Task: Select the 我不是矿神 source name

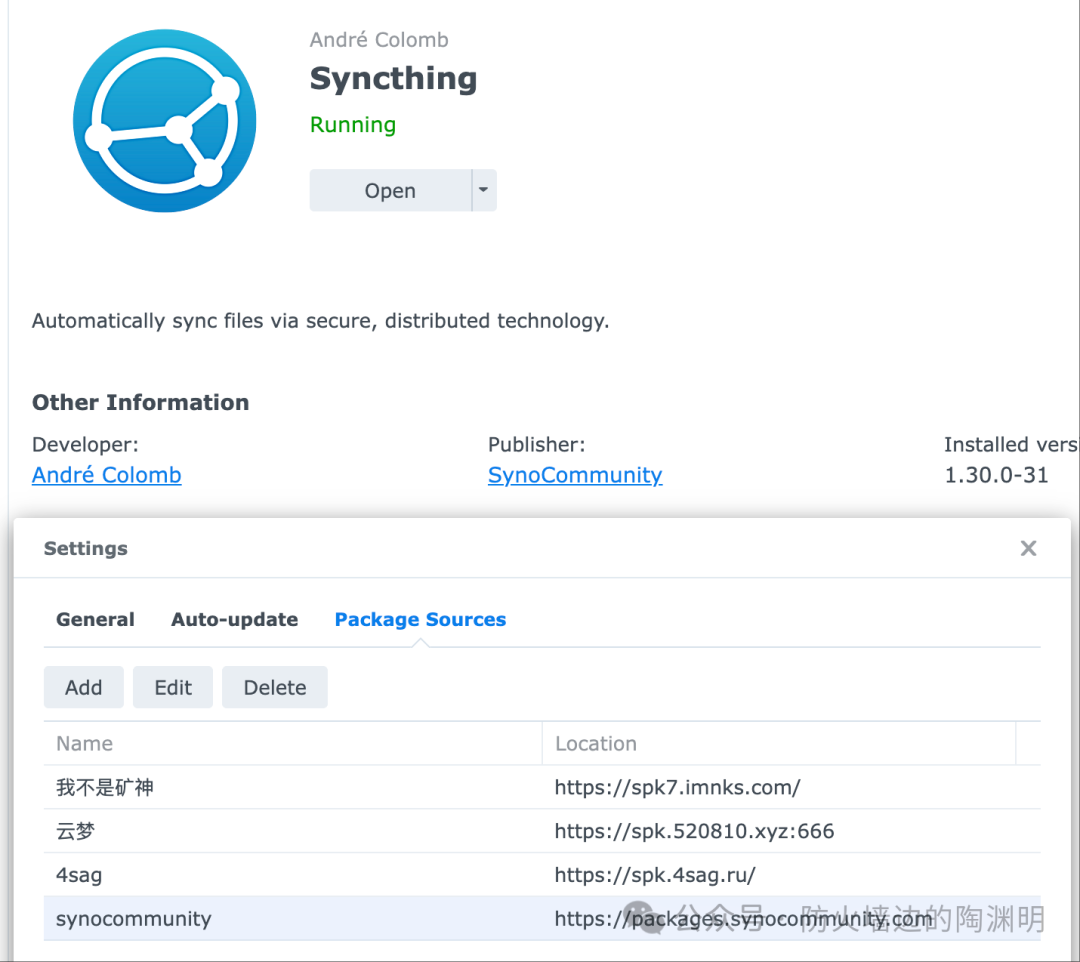Action: pyautogui.click(x=105, y=788)
